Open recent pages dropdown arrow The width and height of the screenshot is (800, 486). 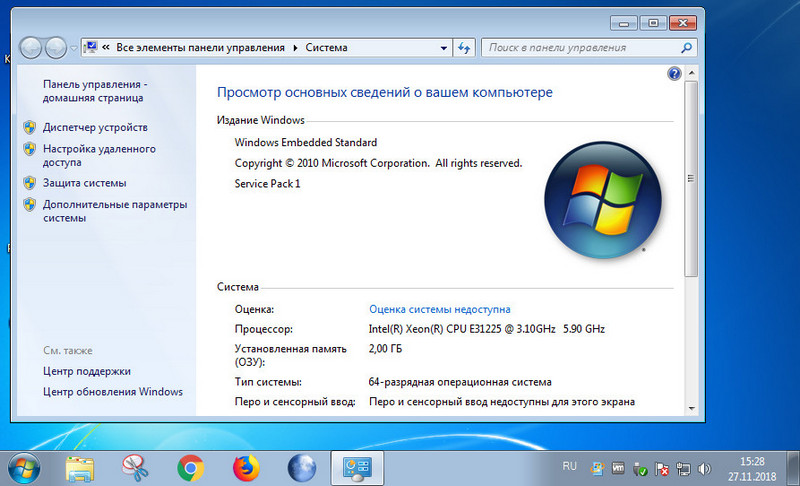[x=73, y=48]
